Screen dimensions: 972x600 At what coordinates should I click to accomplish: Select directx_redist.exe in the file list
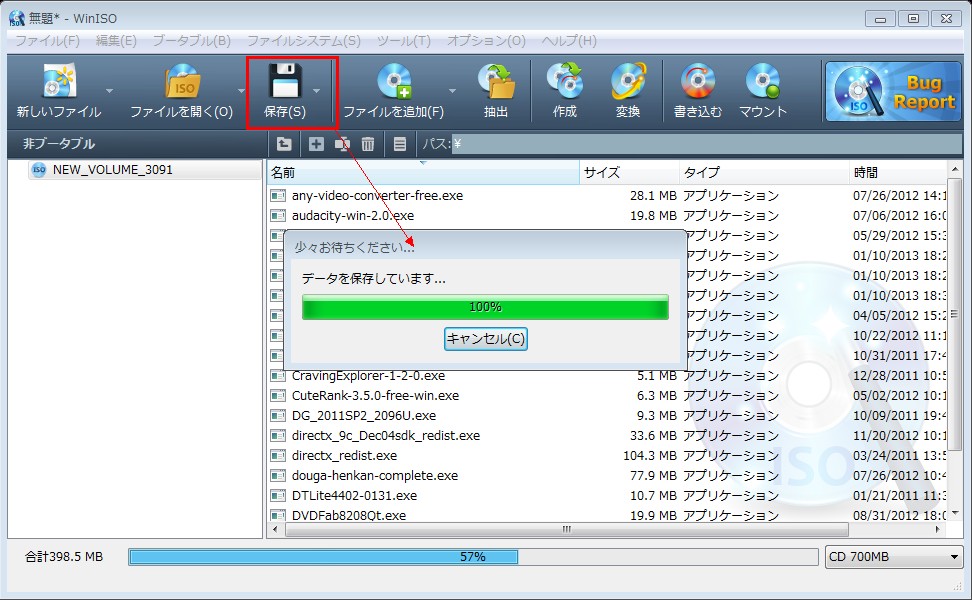tap(344, 456)
